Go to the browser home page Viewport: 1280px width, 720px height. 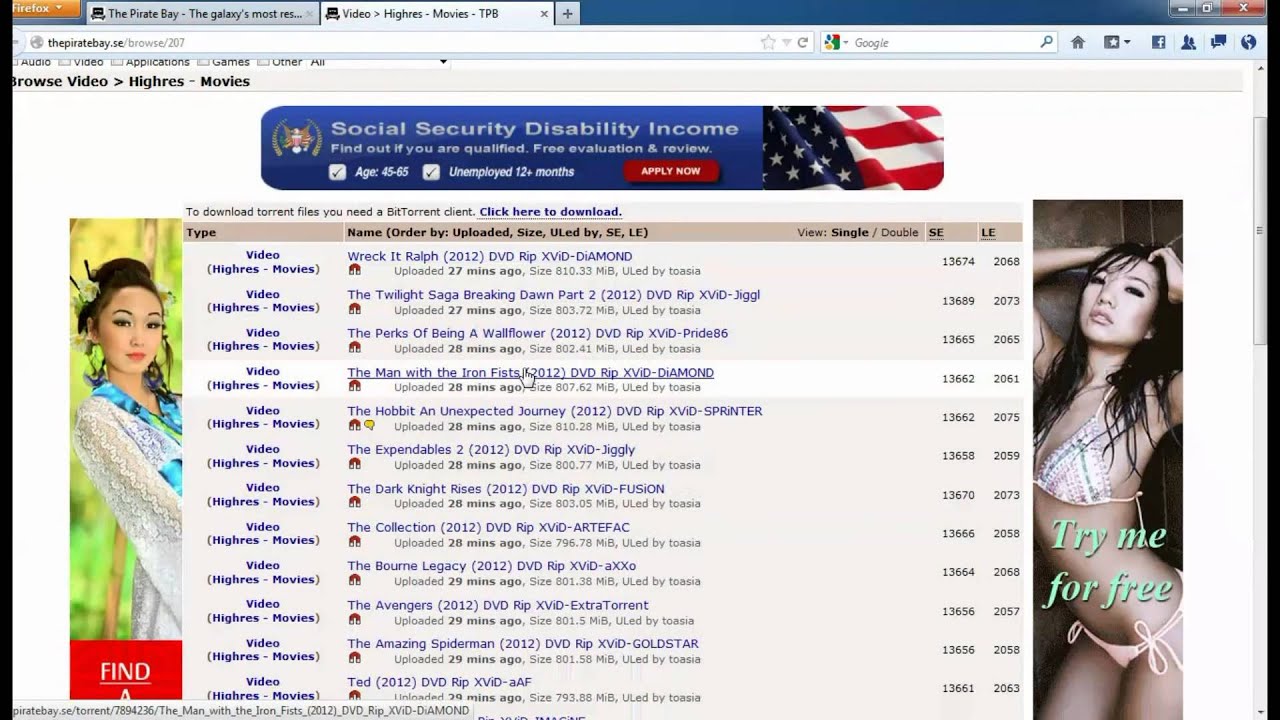click(1078, 42)
